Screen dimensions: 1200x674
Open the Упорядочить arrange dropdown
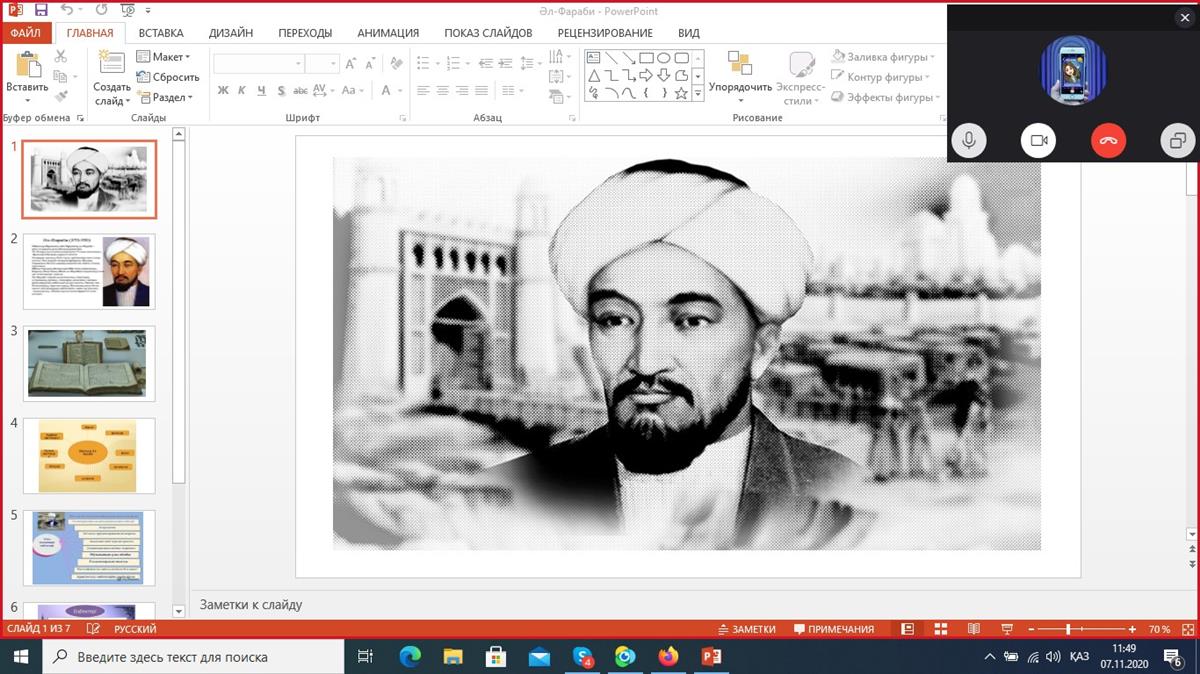(740, 87)
